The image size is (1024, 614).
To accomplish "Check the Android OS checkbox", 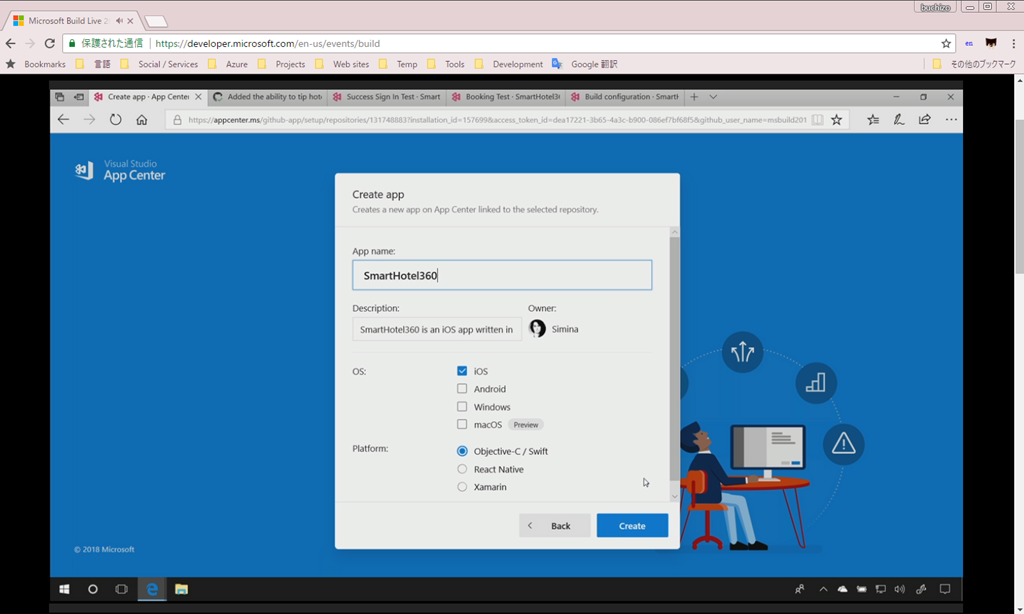I will coord(462,389).
